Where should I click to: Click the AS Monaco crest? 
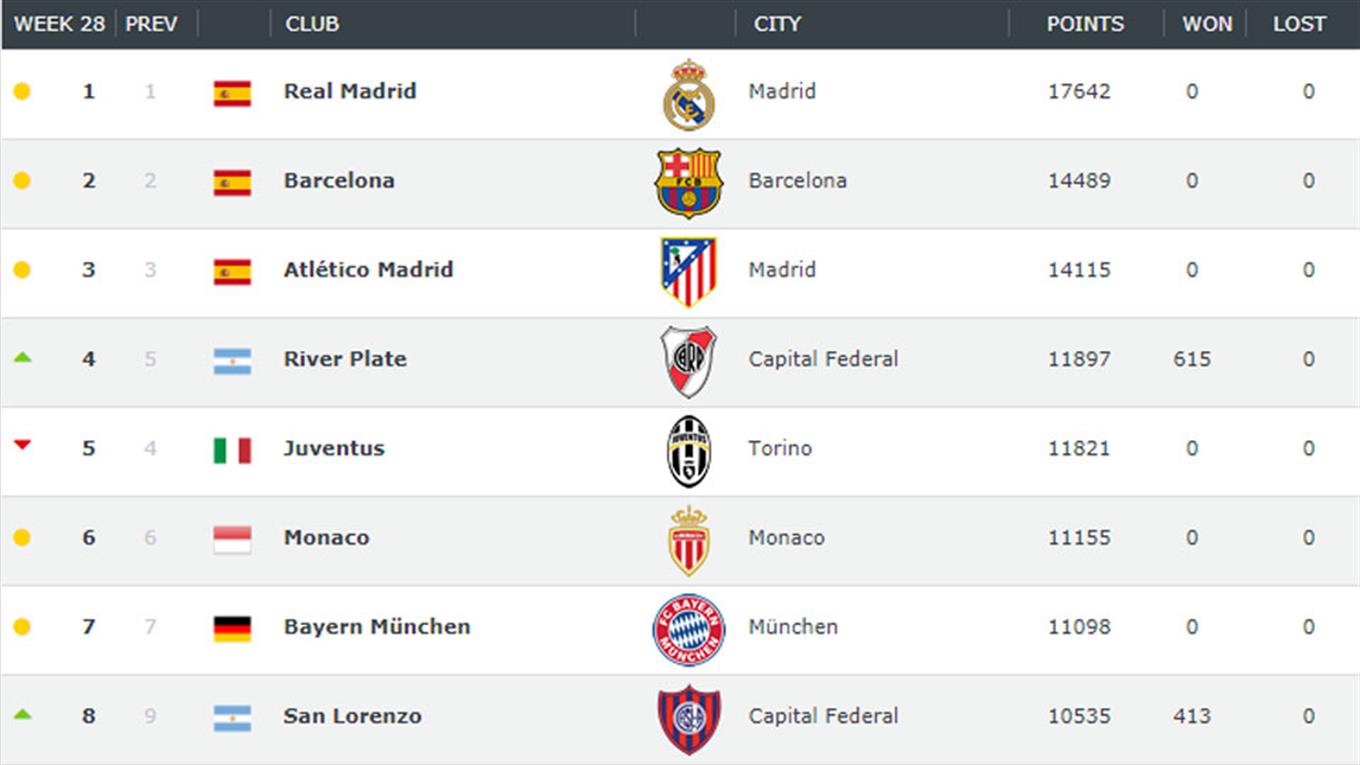pos(688,540)
